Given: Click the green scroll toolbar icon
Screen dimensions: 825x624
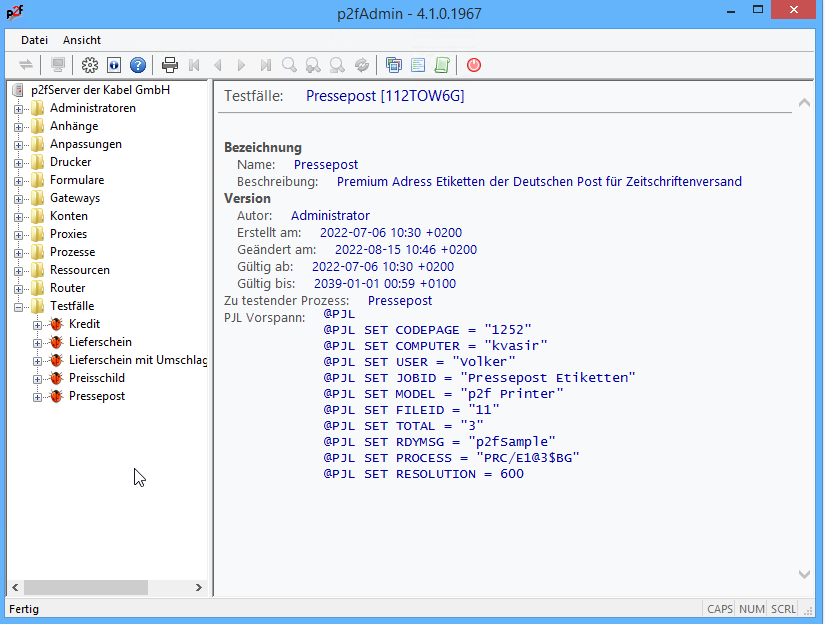Looking at the screenshot, I should pos(442,65).
